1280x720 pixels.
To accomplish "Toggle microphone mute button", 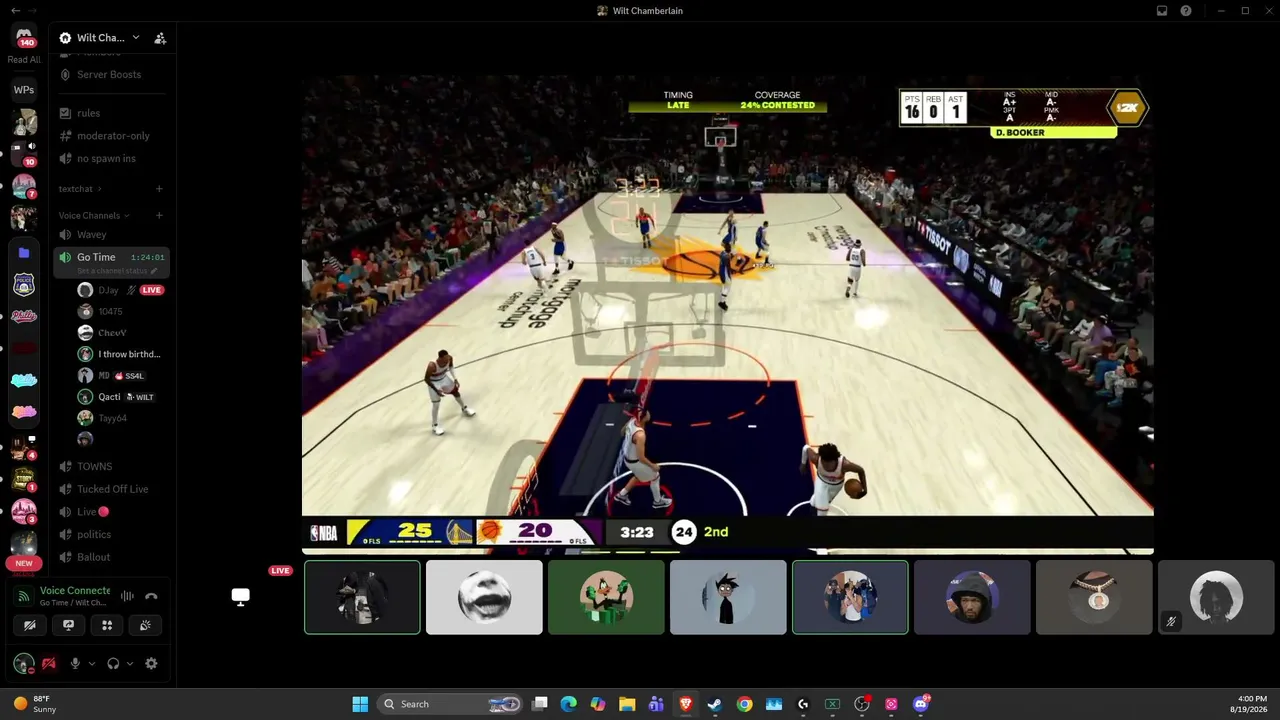I will 75,663.
